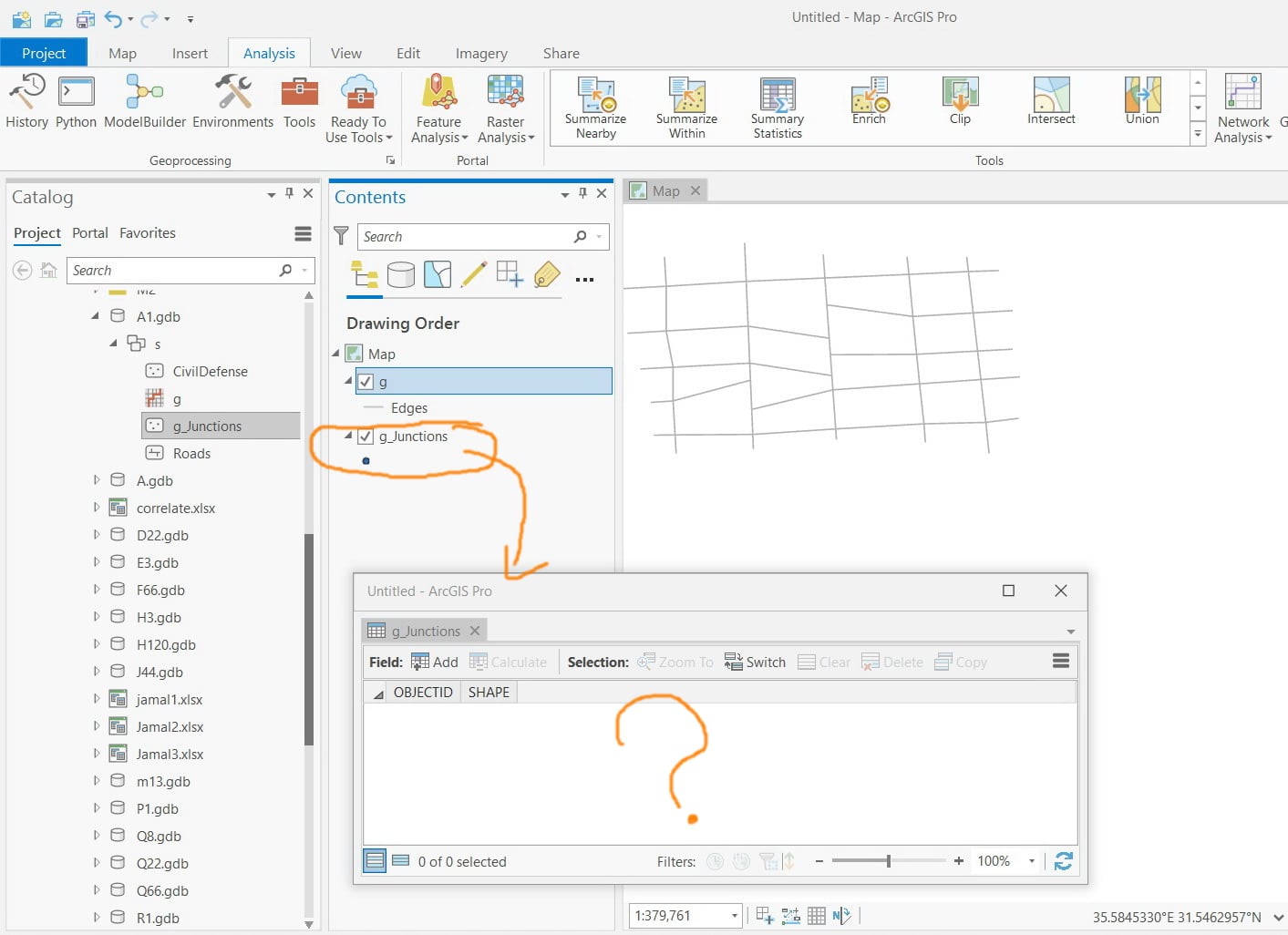Select the Edges sublayer in Contents

(409, 408)
